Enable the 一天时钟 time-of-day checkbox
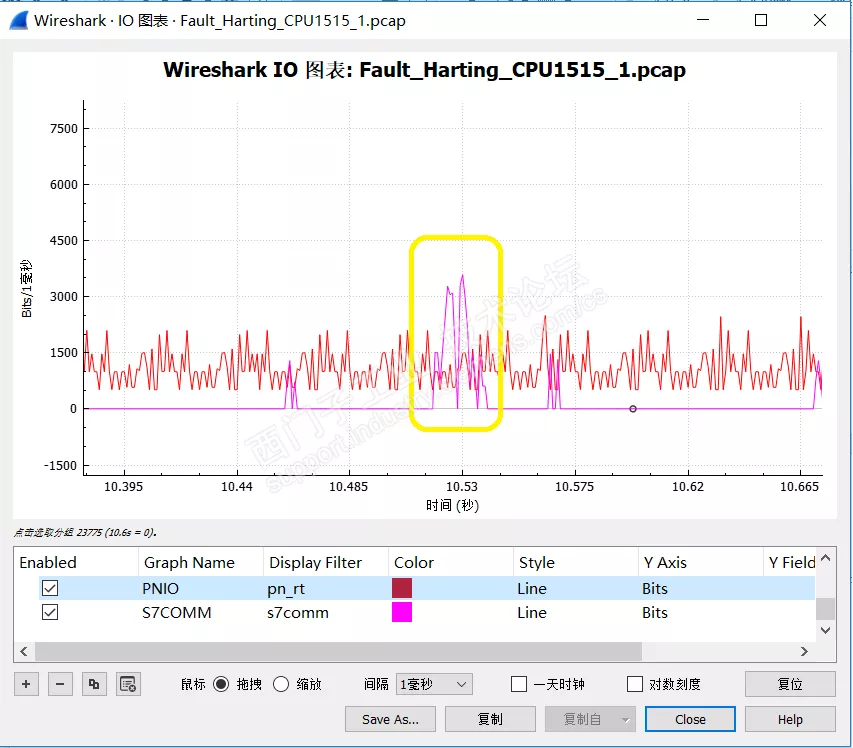This screenshot has width=853, height=748. (x=519, y=684)
